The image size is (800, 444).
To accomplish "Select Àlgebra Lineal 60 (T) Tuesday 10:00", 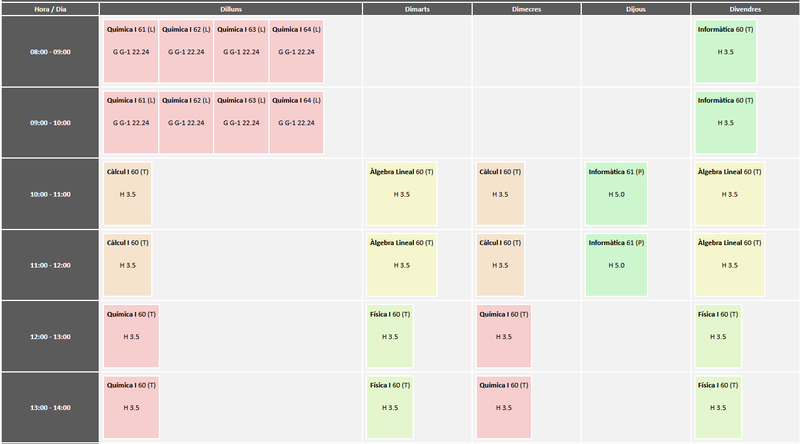I will 401,193.
